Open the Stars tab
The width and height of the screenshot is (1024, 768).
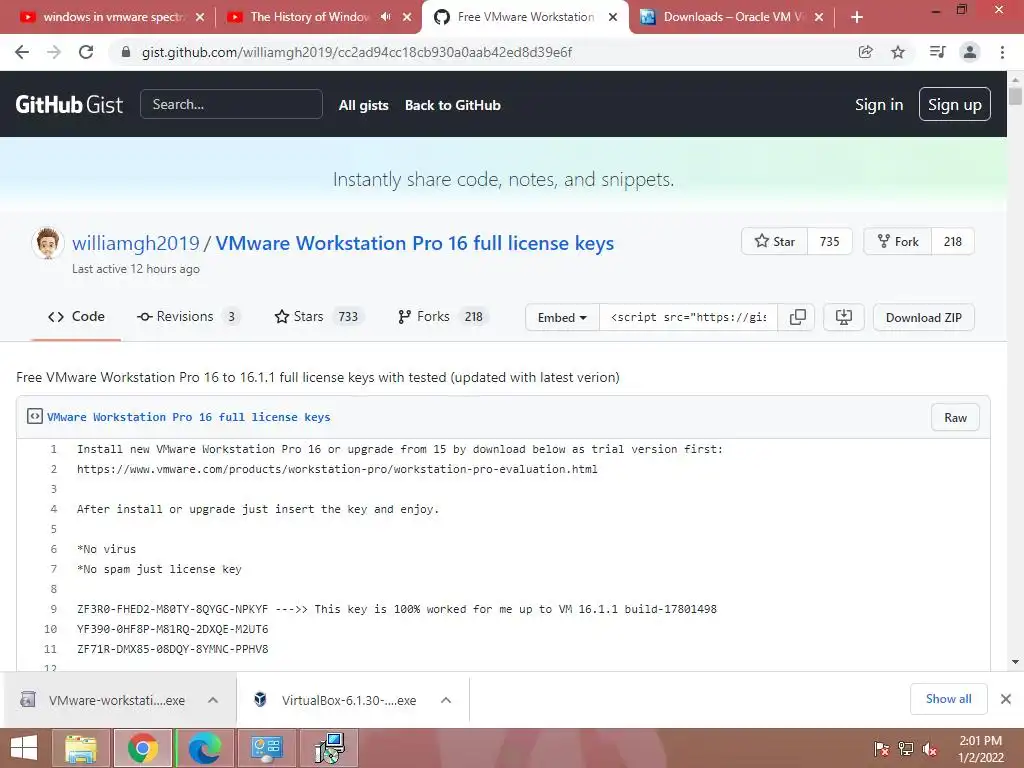pyautogui.click(x=319, y=317)
